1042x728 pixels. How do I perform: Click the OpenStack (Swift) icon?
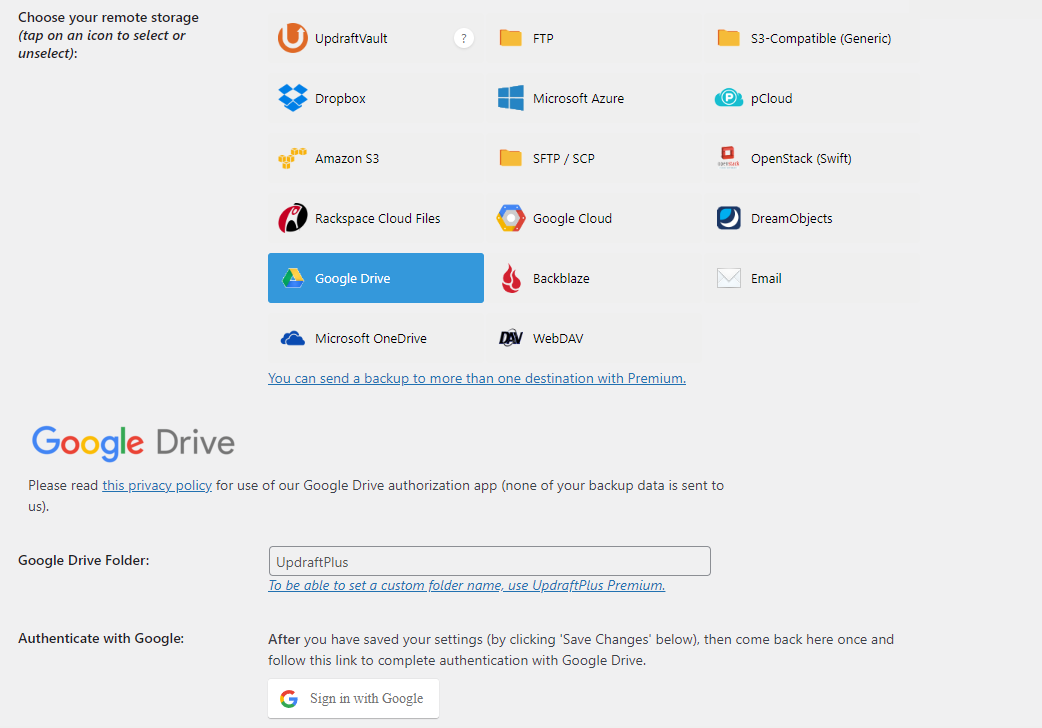click(x=729, y=159)
